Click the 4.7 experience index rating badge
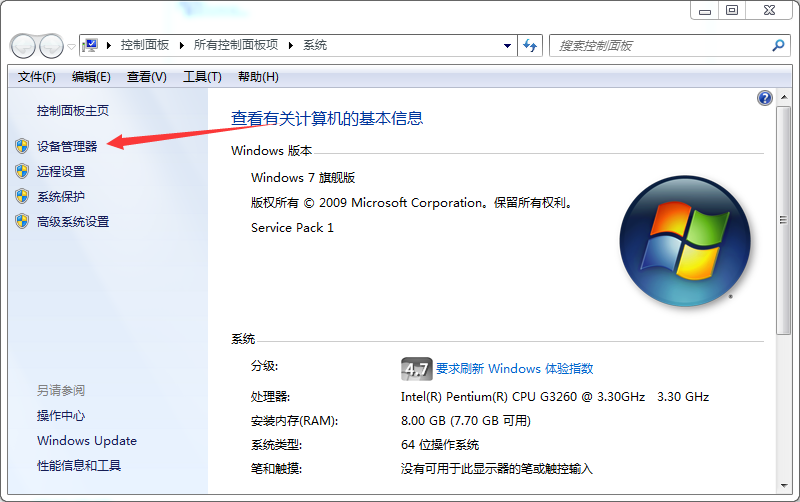This screenshot has height=502, width=800. pyautogui.click(x=417, y=369)
